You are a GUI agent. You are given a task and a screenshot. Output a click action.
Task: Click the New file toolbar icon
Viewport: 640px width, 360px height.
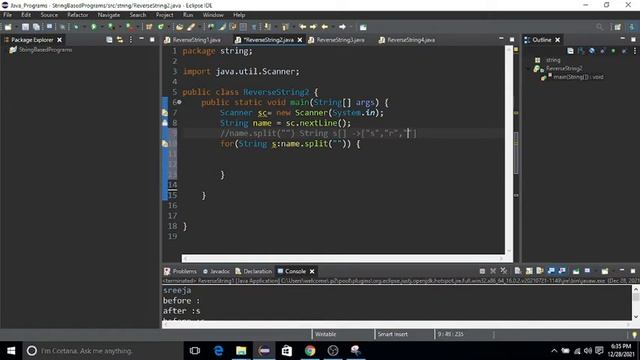pyautogui.click(x=8, y=27)
